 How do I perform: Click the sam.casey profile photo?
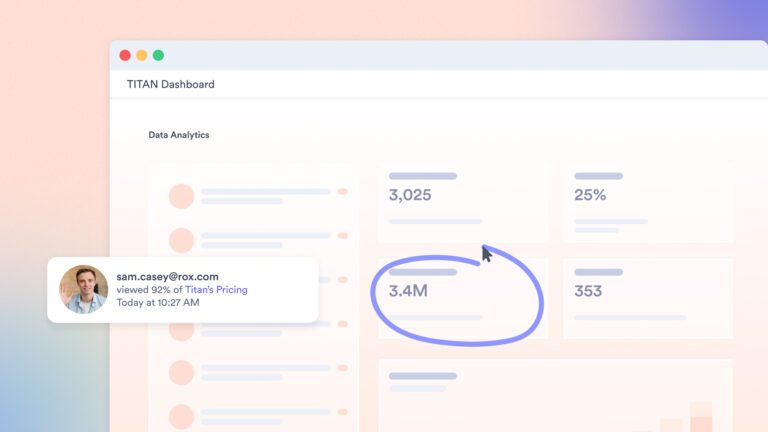[84, 289]
